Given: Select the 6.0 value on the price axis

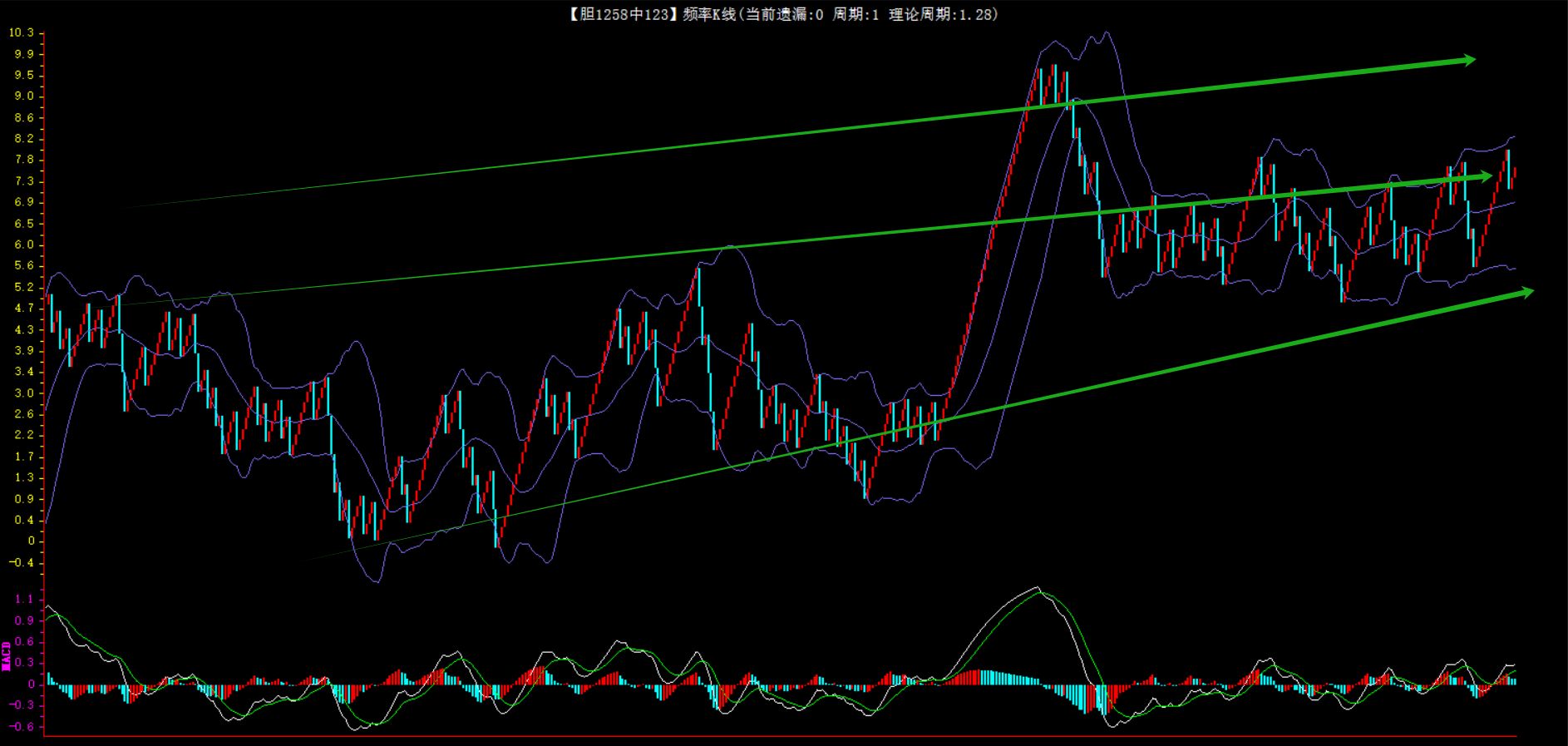Looking at the screenshot, I should [24, 245].
